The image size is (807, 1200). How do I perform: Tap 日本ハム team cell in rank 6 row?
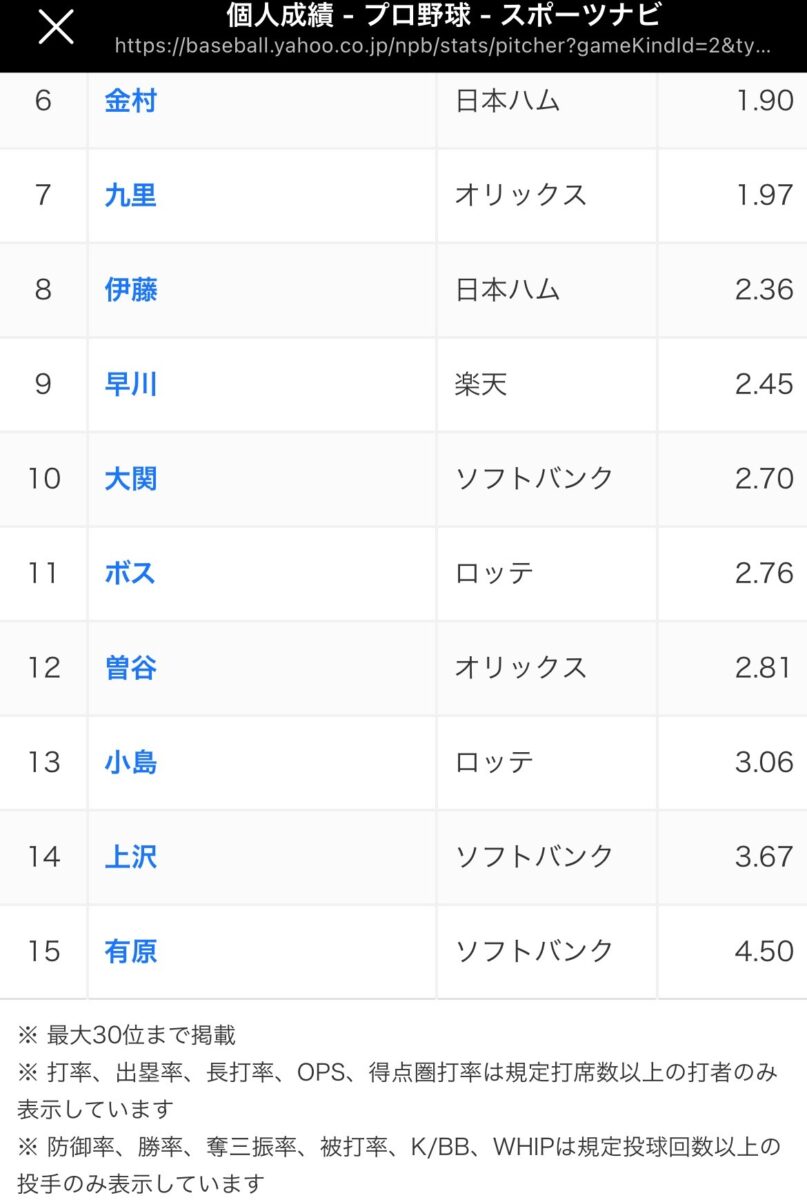pos(507,101)
